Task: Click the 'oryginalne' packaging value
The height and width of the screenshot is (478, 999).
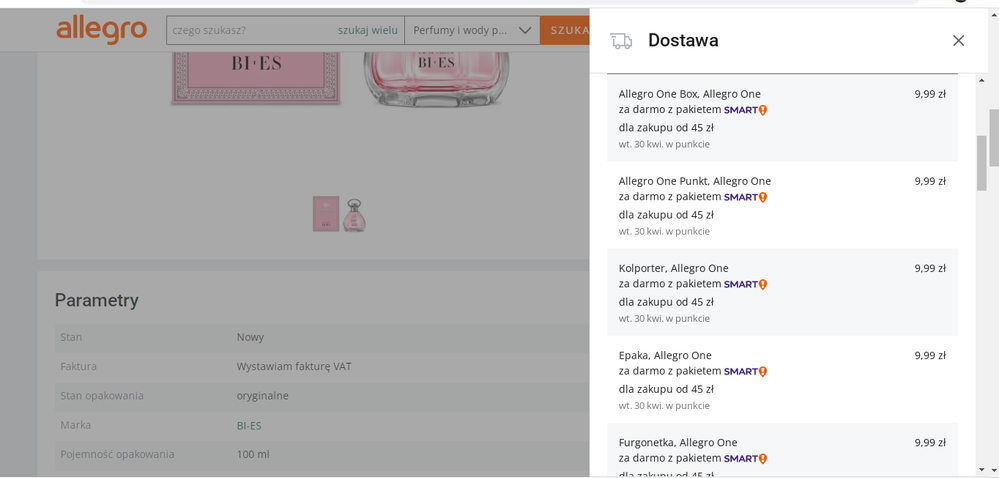Action: pyautogui.click(x=262, y=396)
